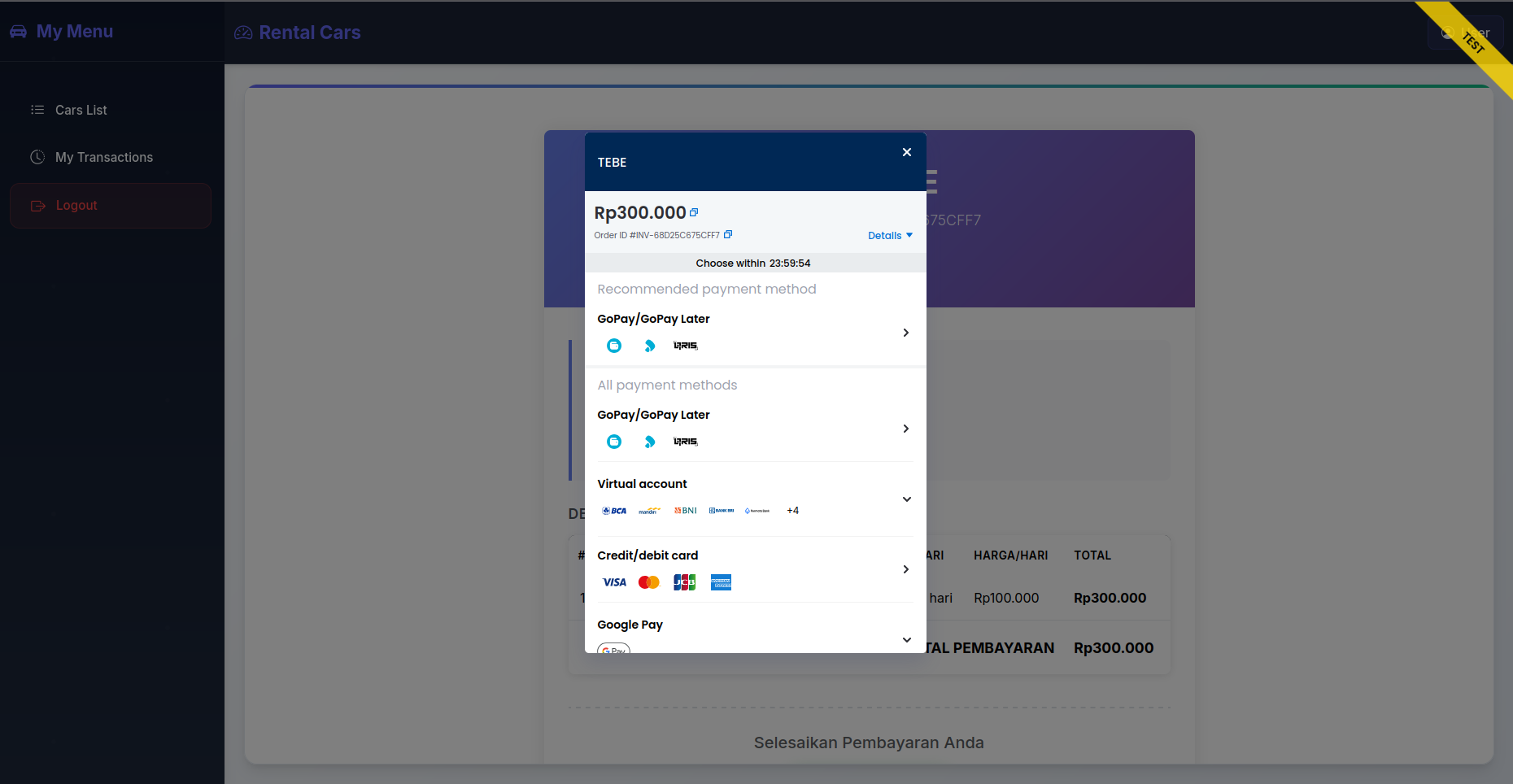Click the Rental Cars header title
The width and height of the screenshot is (1513, 784).
pos(309,33)
